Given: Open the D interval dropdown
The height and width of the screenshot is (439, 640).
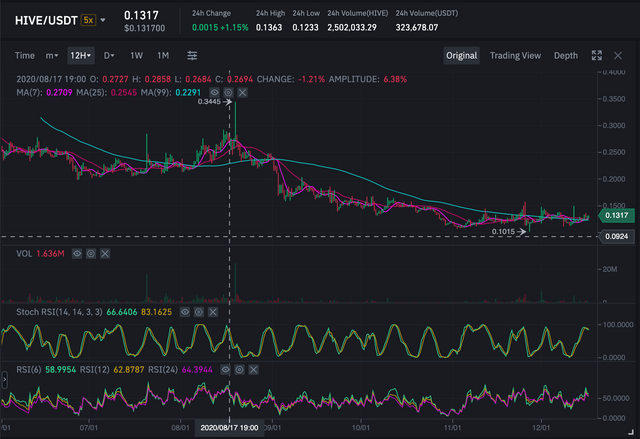Looking at the screenshot, I should click(109, 55).
